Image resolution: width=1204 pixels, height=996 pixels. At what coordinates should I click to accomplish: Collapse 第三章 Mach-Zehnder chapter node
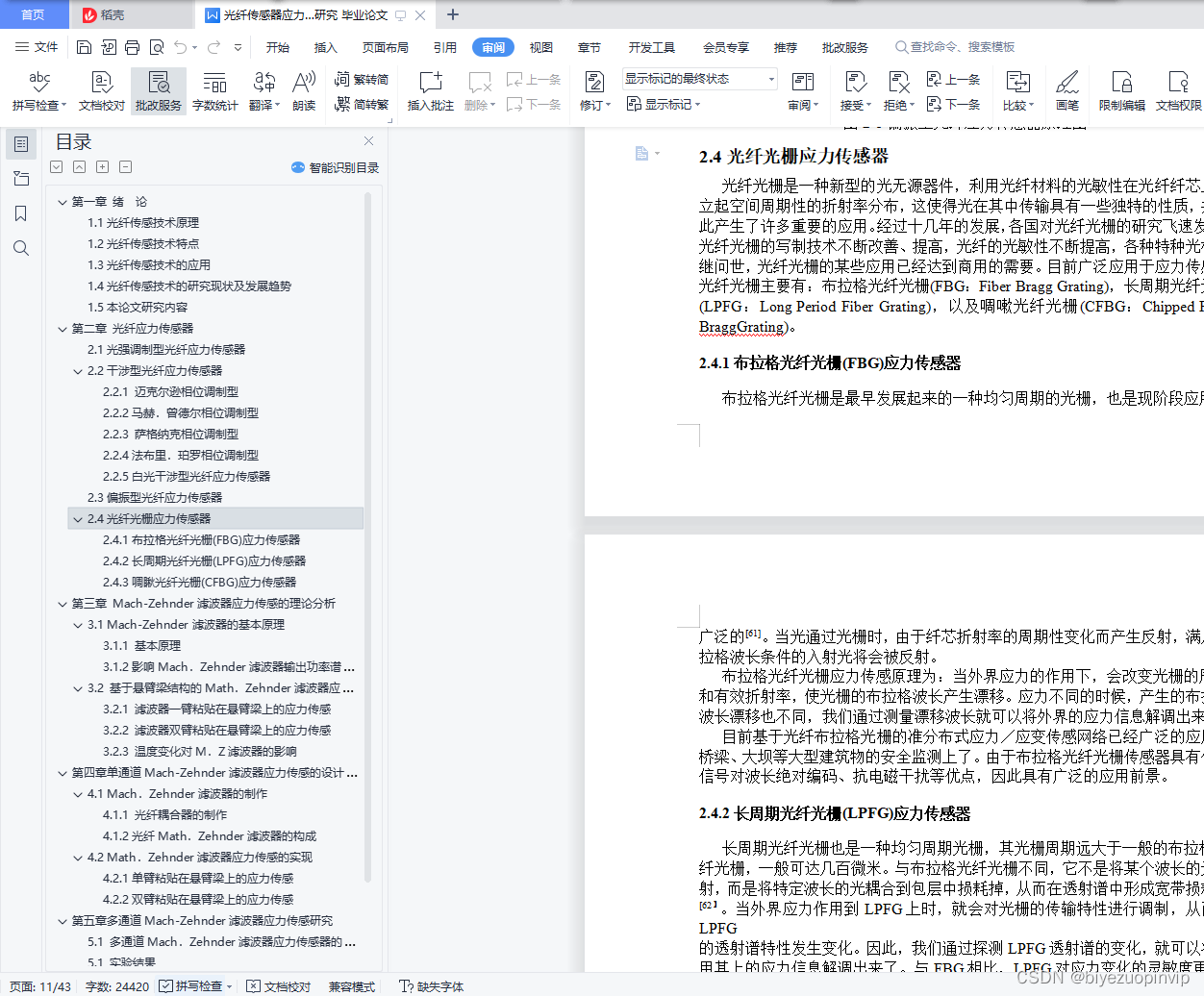coord(63,604)
